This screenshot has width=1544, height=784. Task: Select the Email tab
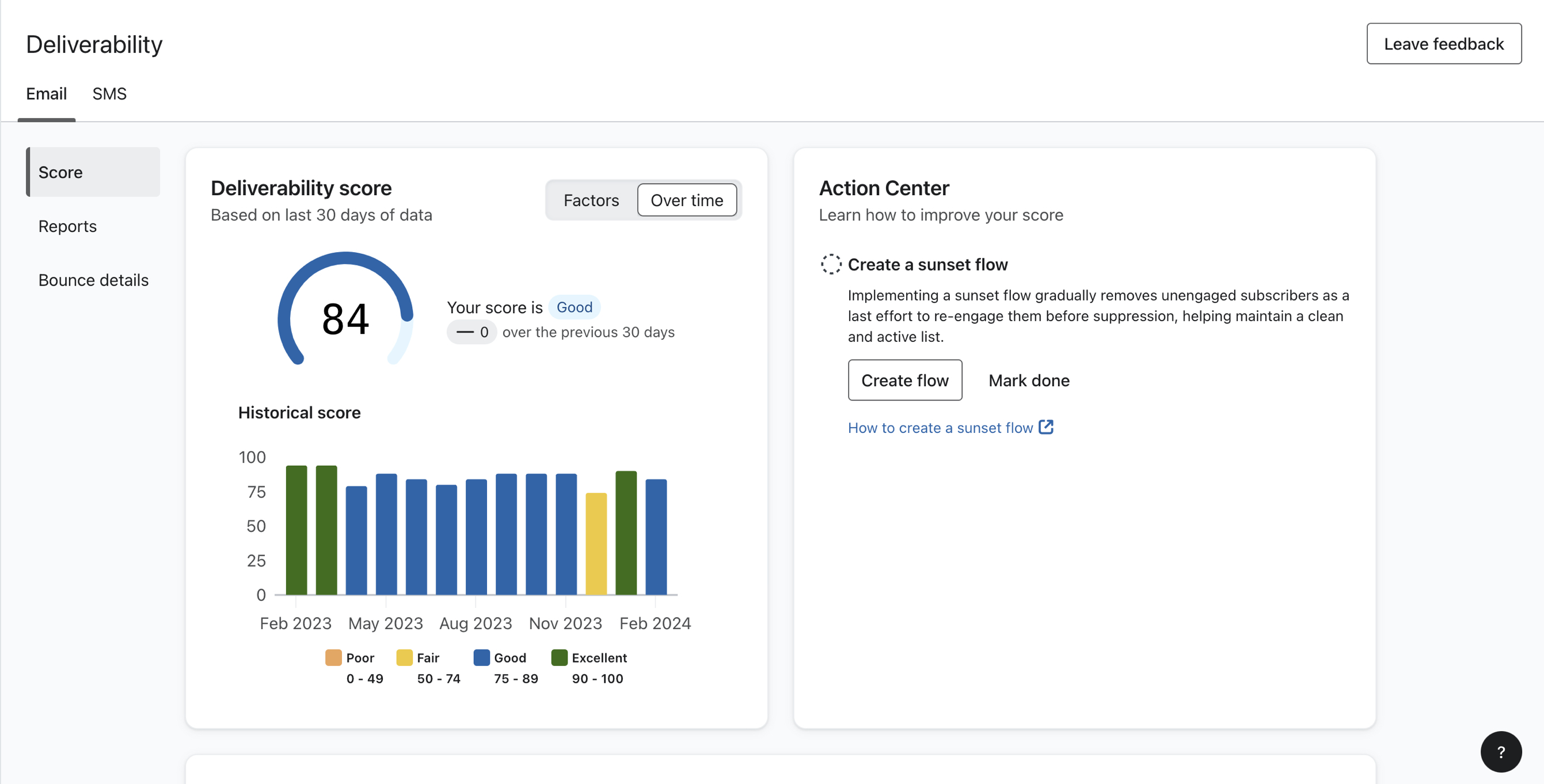(46, 92)
